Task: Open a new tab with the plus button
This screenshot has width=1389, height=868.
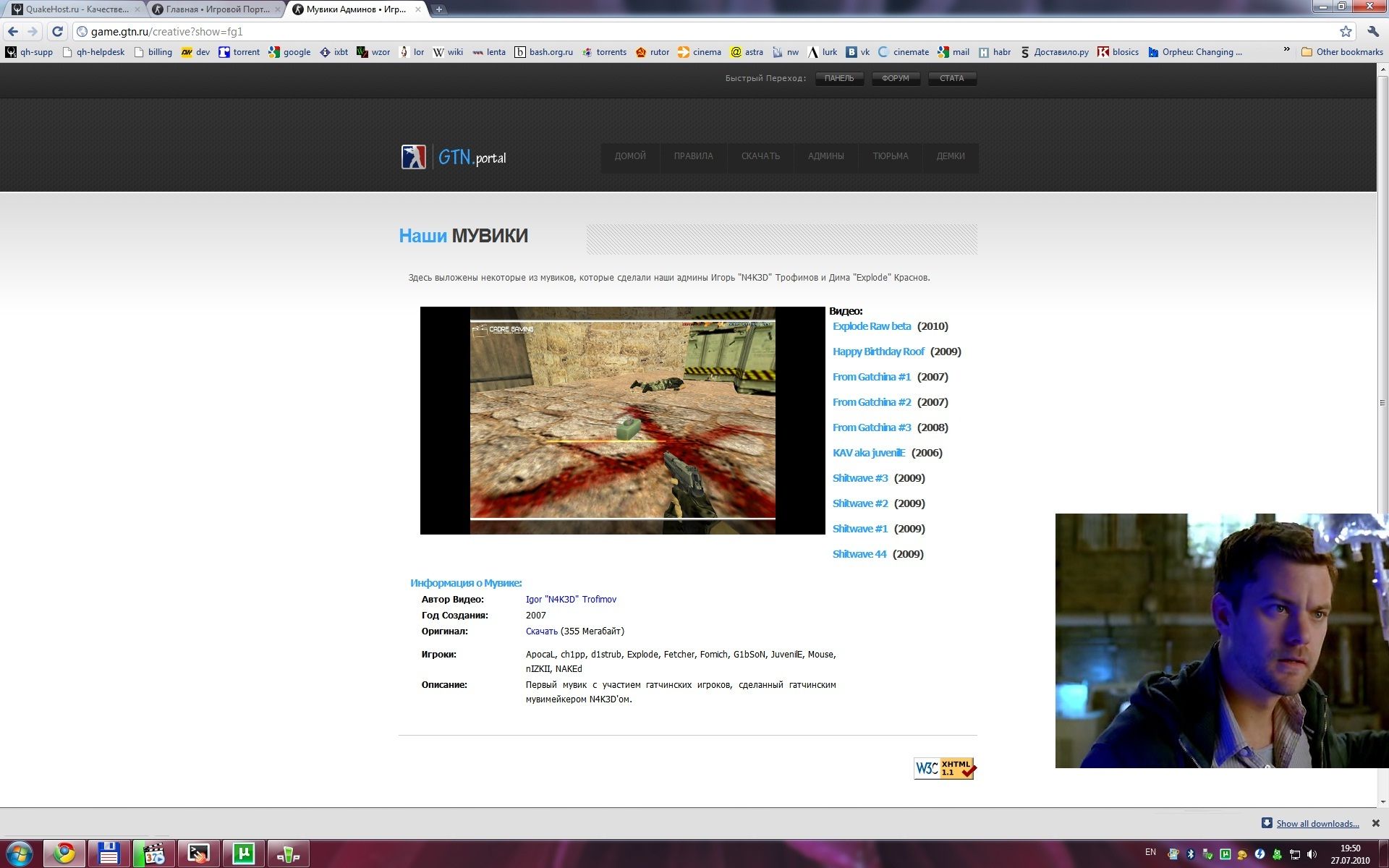Action: pos(438,9)
